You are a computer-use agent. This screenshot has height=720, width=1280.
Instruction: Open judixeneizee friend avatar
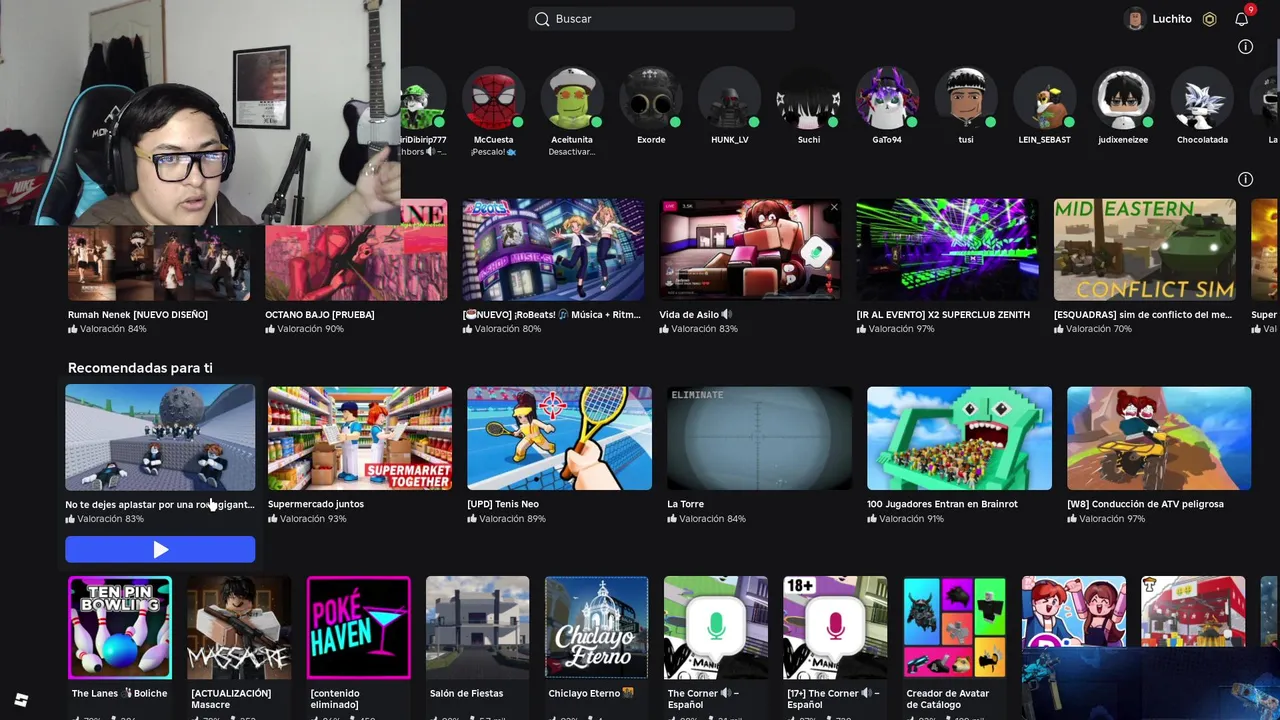[x=1123, y=99]
